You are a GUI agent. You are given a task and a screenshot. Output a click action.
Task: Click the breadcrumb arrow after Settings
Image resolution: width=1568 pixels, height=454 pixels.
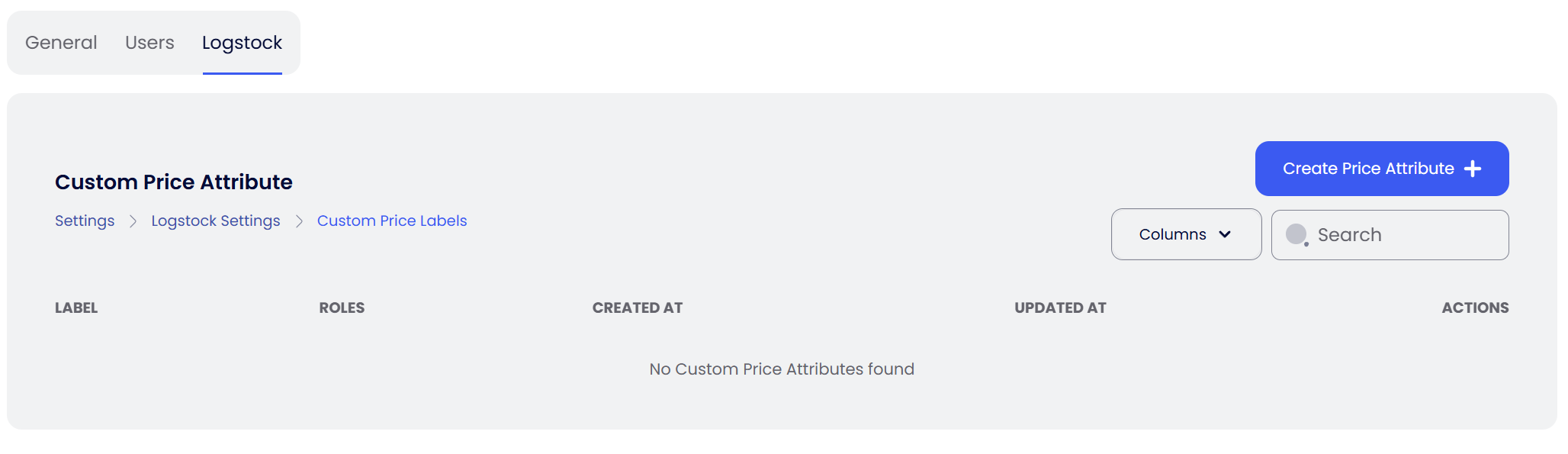coord(133,221)
